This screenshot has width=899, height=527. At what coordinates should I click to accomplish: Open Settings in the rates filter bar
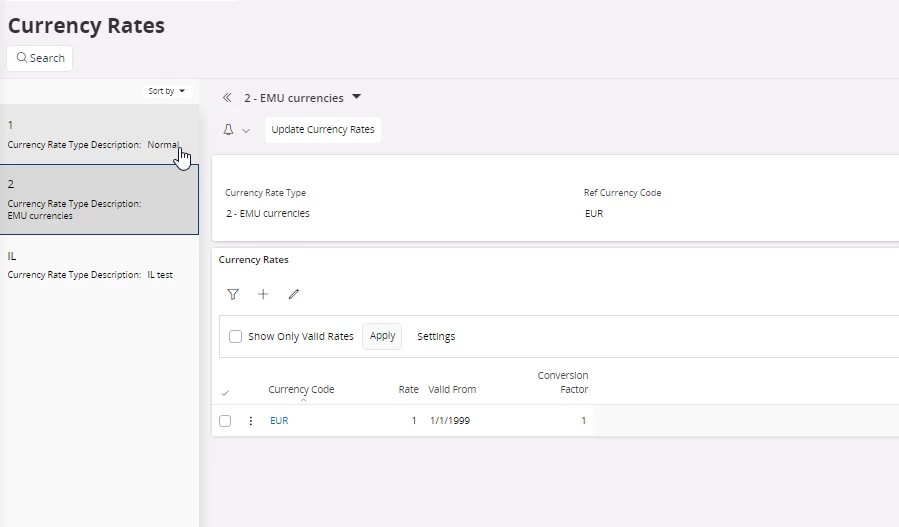[x=436, y=337]
